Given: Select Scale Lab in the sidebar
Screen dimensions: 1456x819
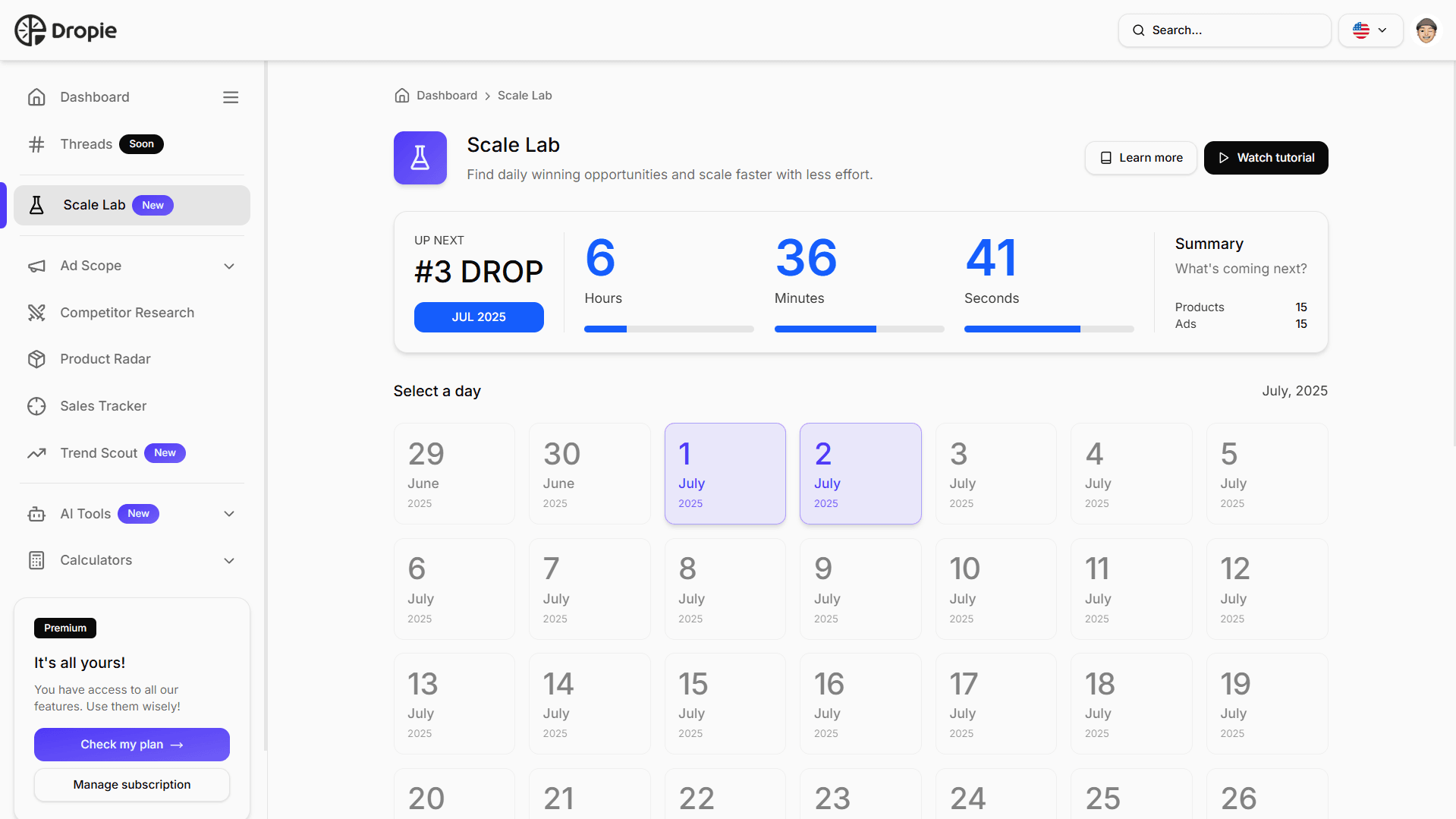Looking at the screenshot, I should 132,205.
